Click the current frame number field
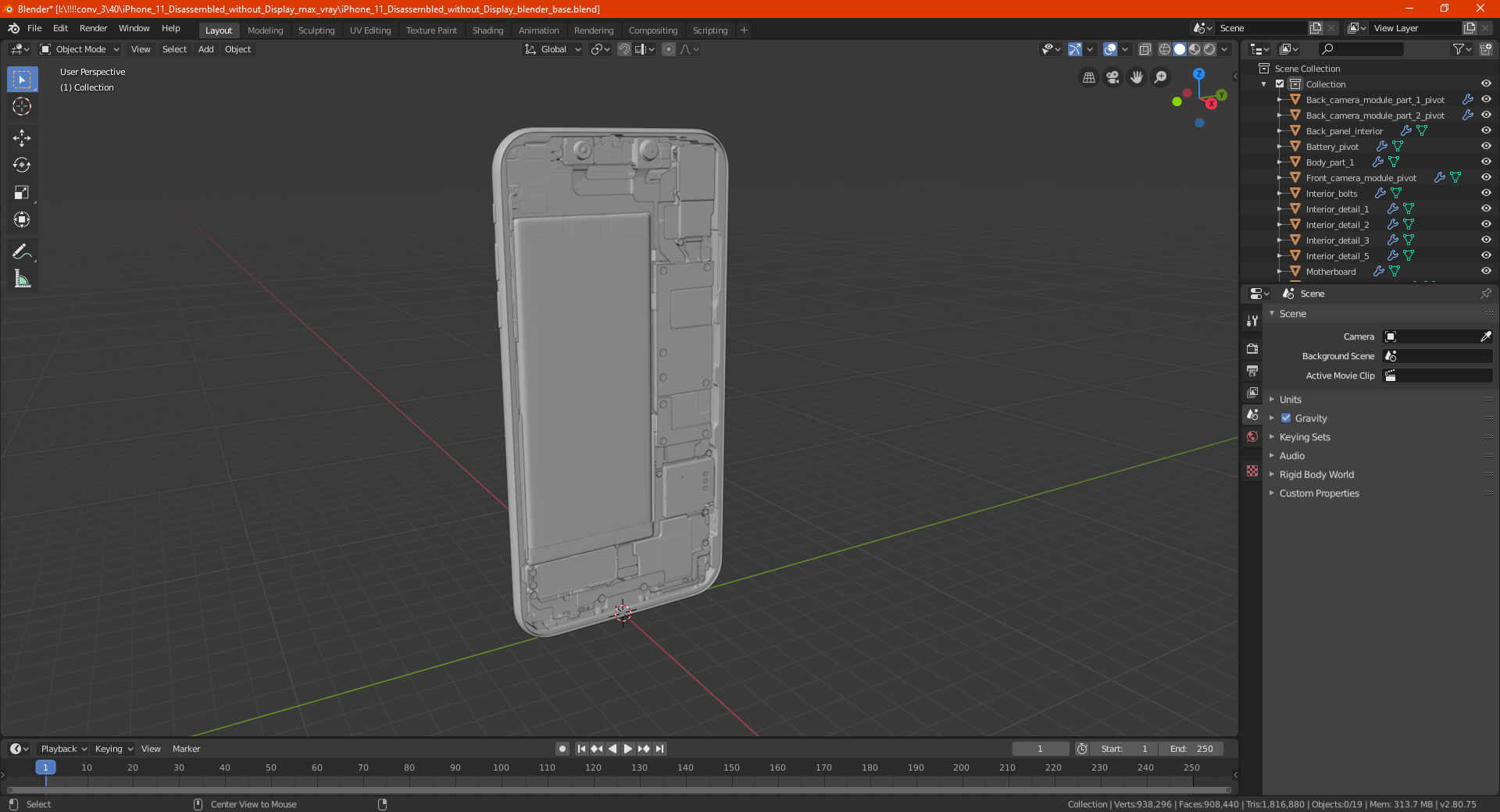Screen dimensions: 1500x812 (x=1040, y=749)
